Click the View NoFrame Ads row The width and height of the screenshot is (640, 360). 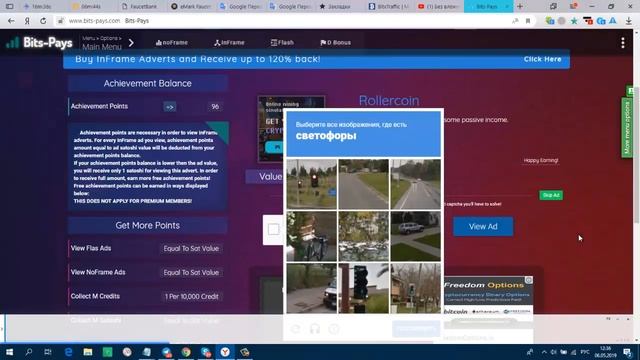[x=146, y=272]
